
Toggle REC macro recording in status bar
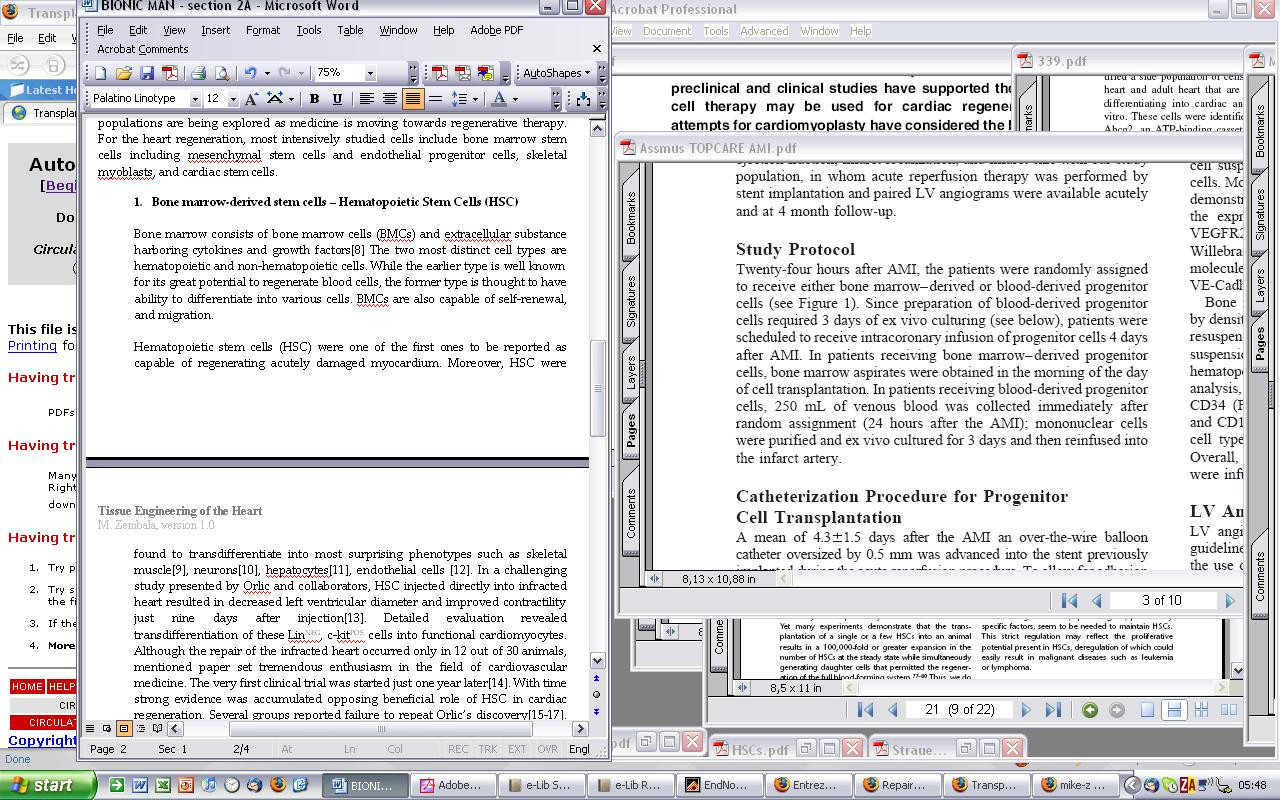point(458,749)
